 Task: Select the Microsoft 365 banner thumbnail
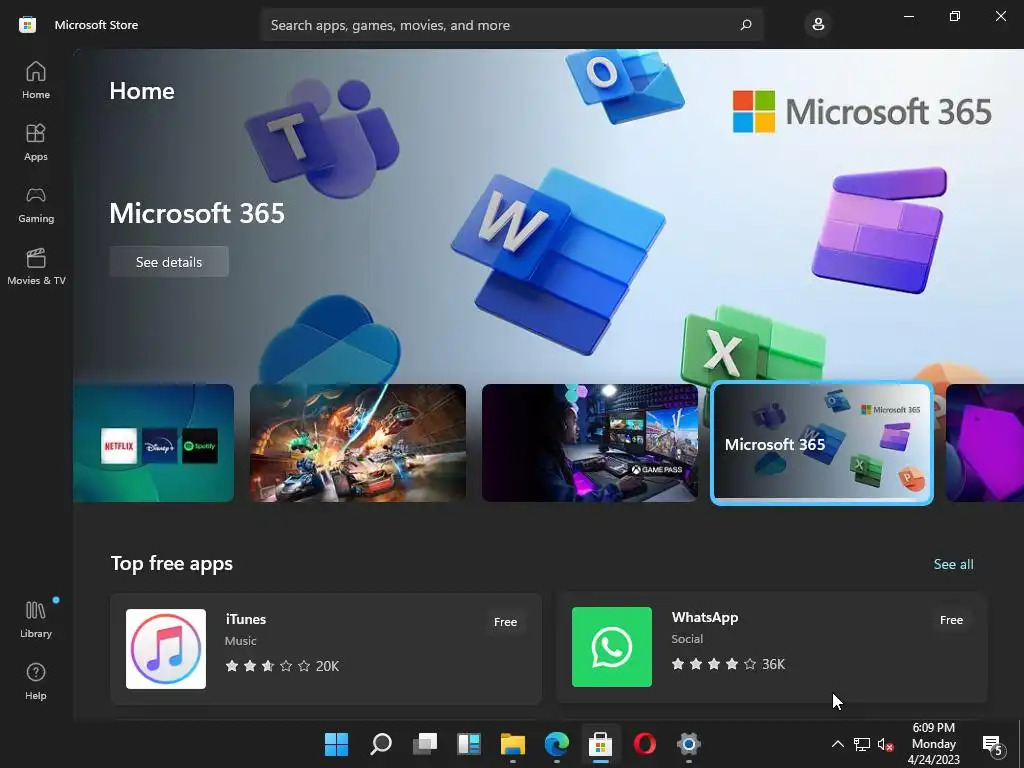click(822, 443)
